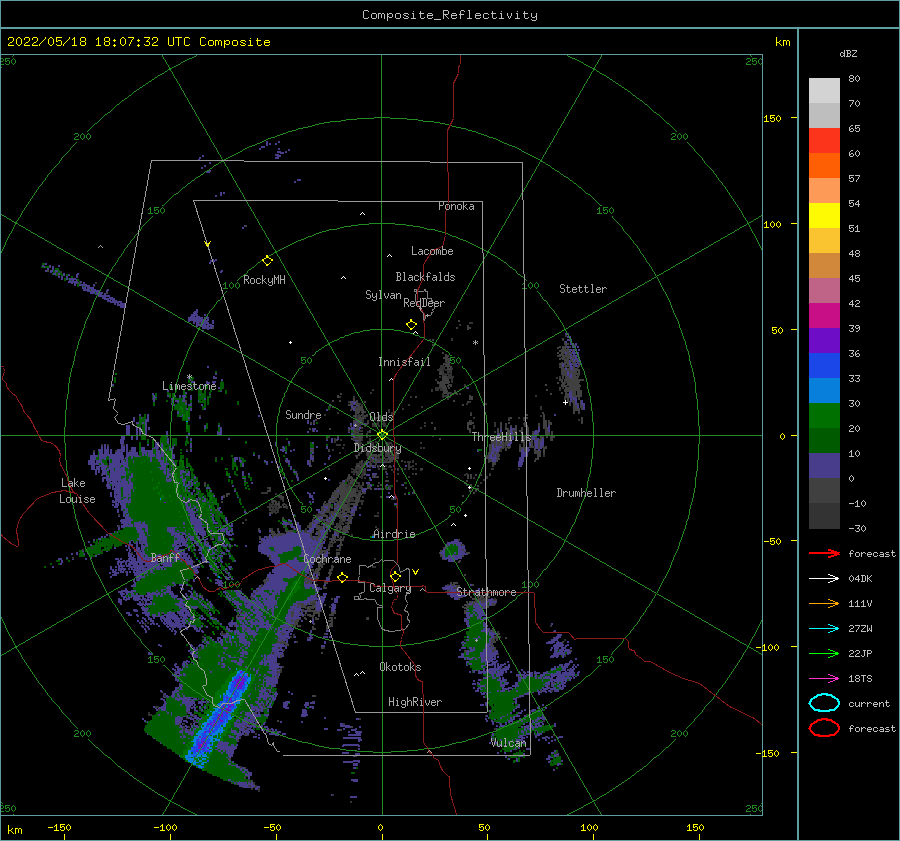Screen dimensions: 900x841
Task: Click the bright green 30 dBZ swatch
Action: (824, 416)
